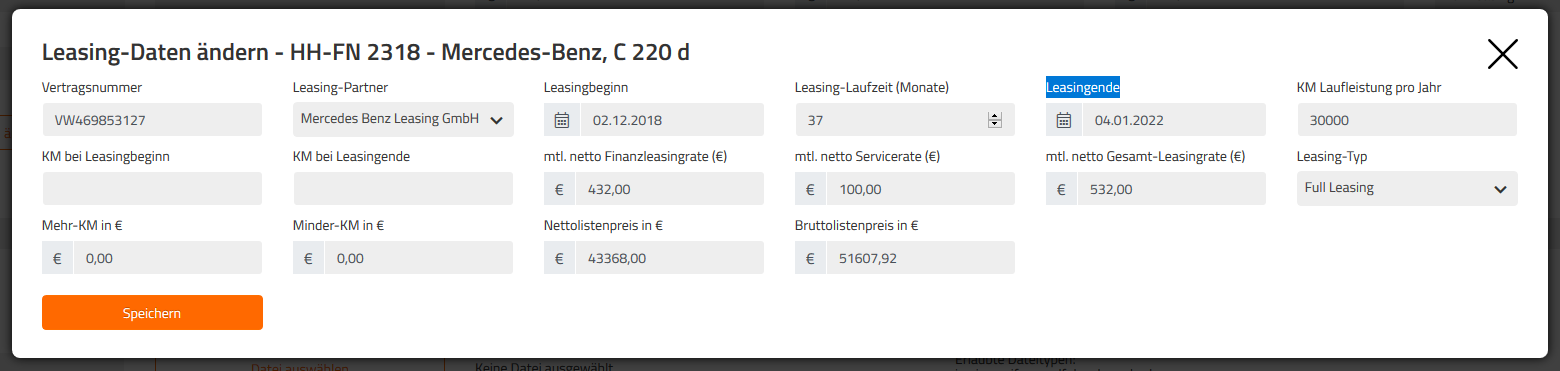This screenshot has width=1560, height=371.
Task: Click the euro icon beside Minder-KM
Action: (x=309, y=258)
